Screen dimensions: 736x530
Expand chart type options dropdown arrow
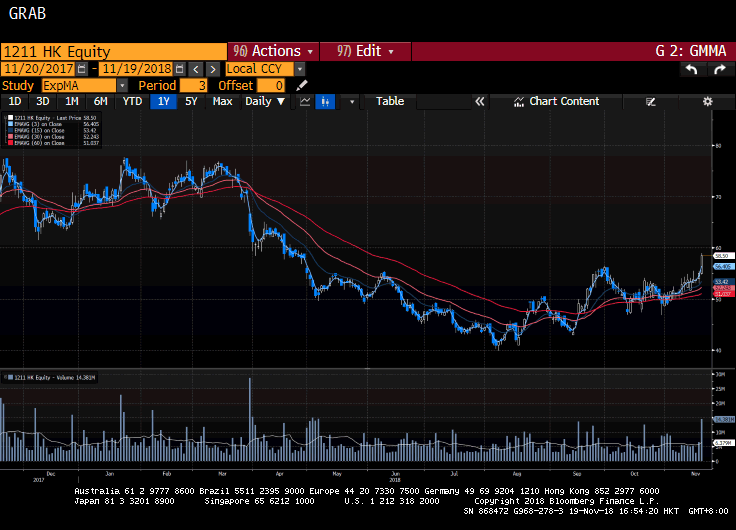[352, 101]
